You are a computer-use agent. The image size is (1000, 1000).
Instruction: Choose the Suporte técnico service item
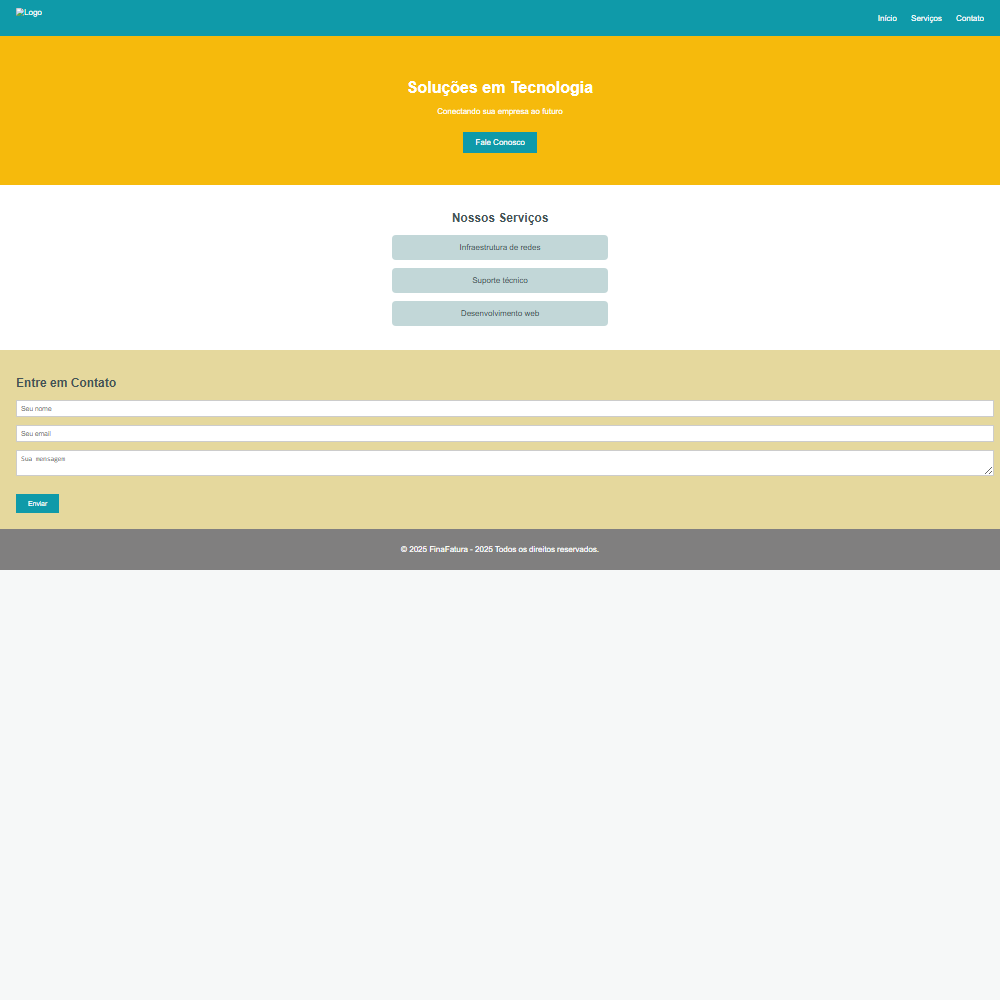pos(500,280)
